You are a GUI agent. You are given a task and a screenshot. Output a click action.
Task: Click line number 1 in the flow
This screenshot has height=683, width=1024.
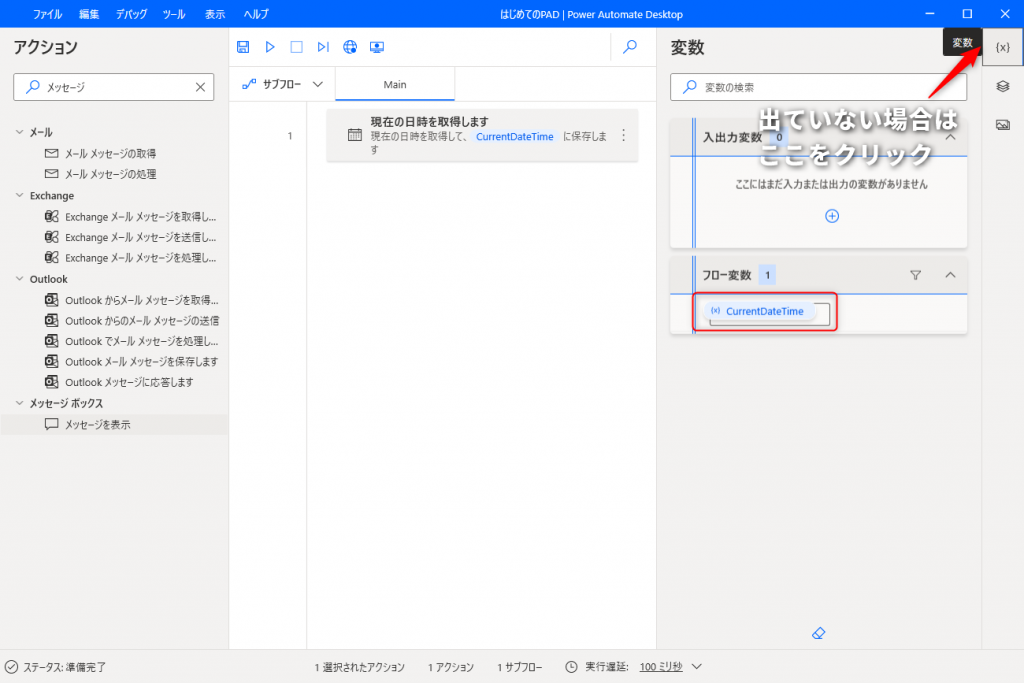(290, 136)
